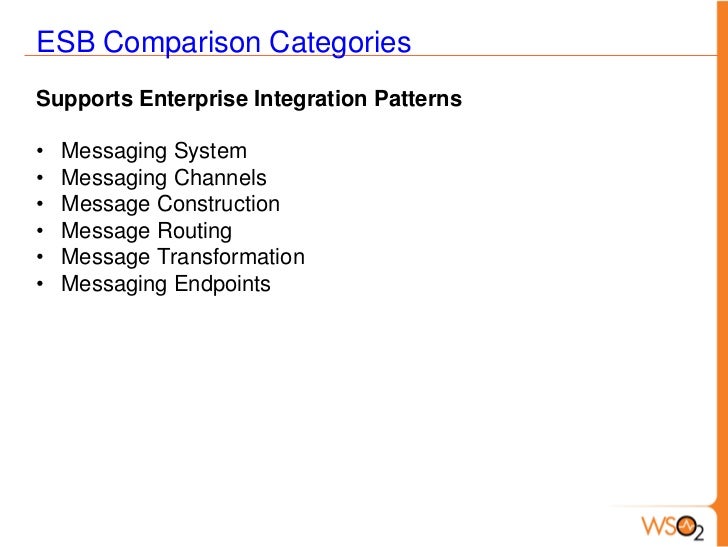Click the bullet dot before Messaging System

coord(40,151)
